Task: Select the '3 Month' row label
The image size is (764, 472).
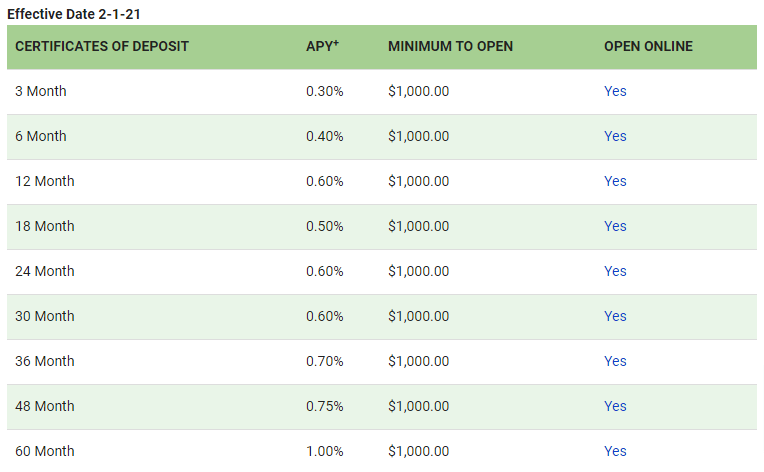Action: tap(40, 91)
